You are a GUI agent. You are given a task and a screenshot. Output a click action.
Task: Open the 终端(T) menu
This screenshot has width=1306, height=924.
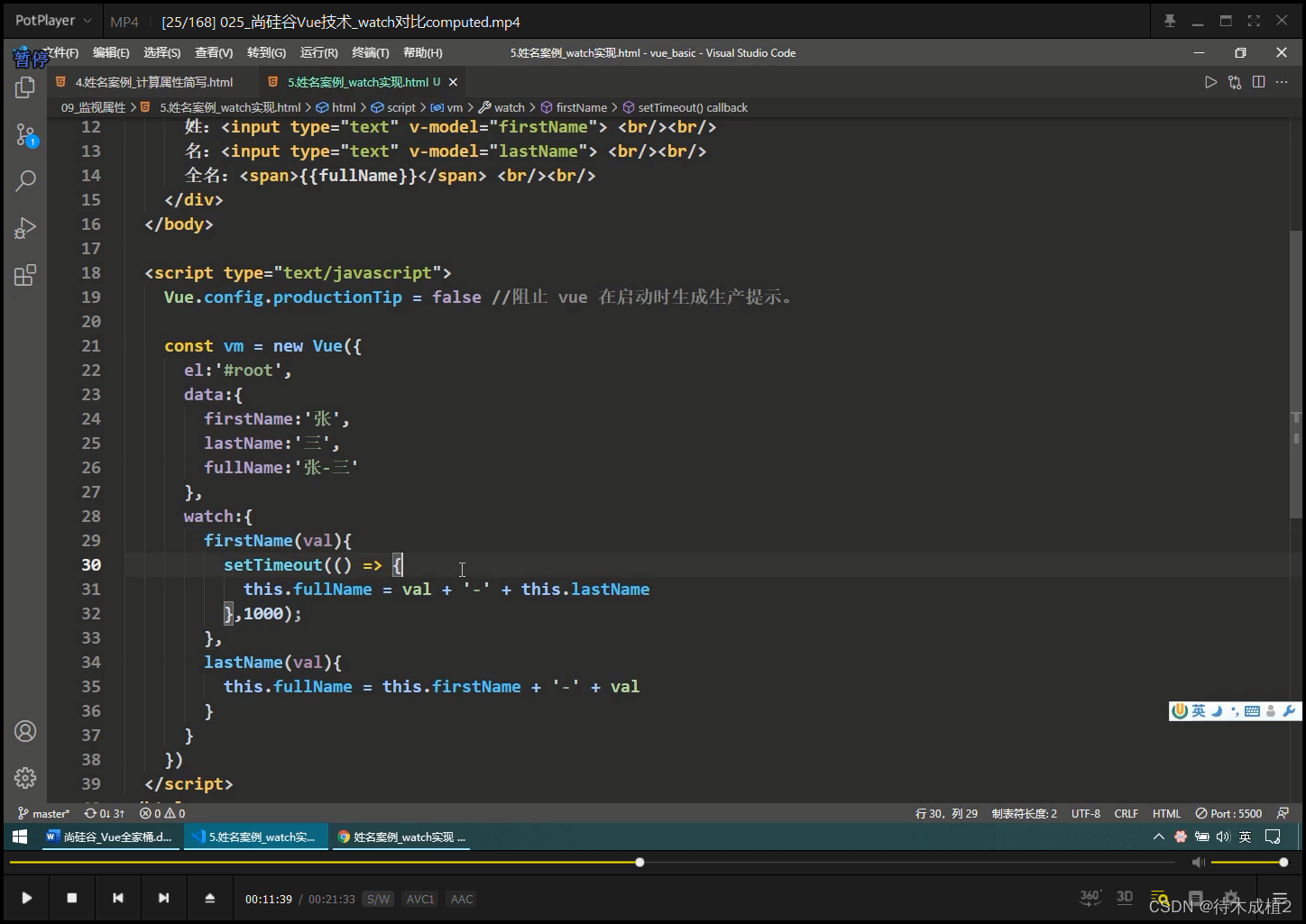click(x=371, y=53)
